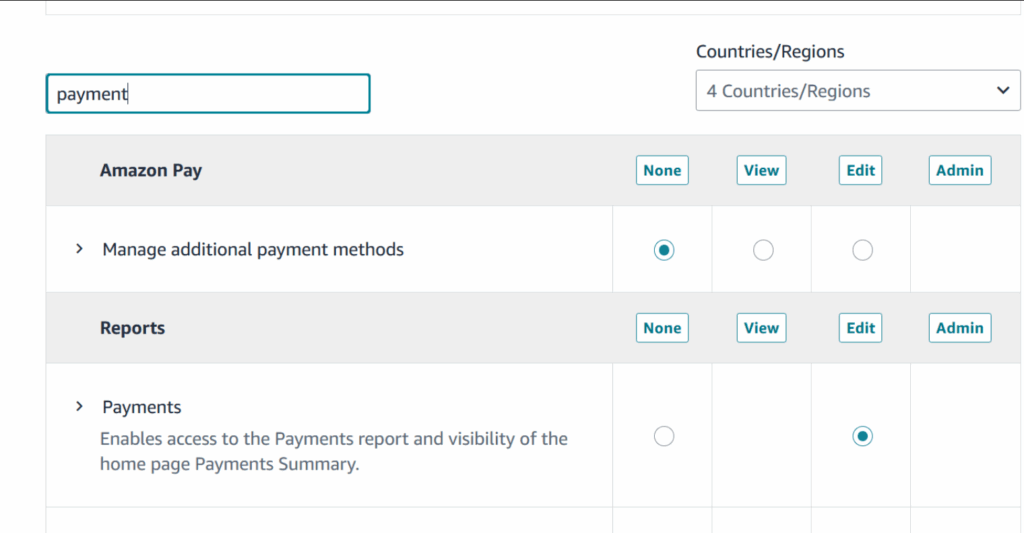Expand the Payments row chevron
This screenshot has width=1024, height=533.
79,407
